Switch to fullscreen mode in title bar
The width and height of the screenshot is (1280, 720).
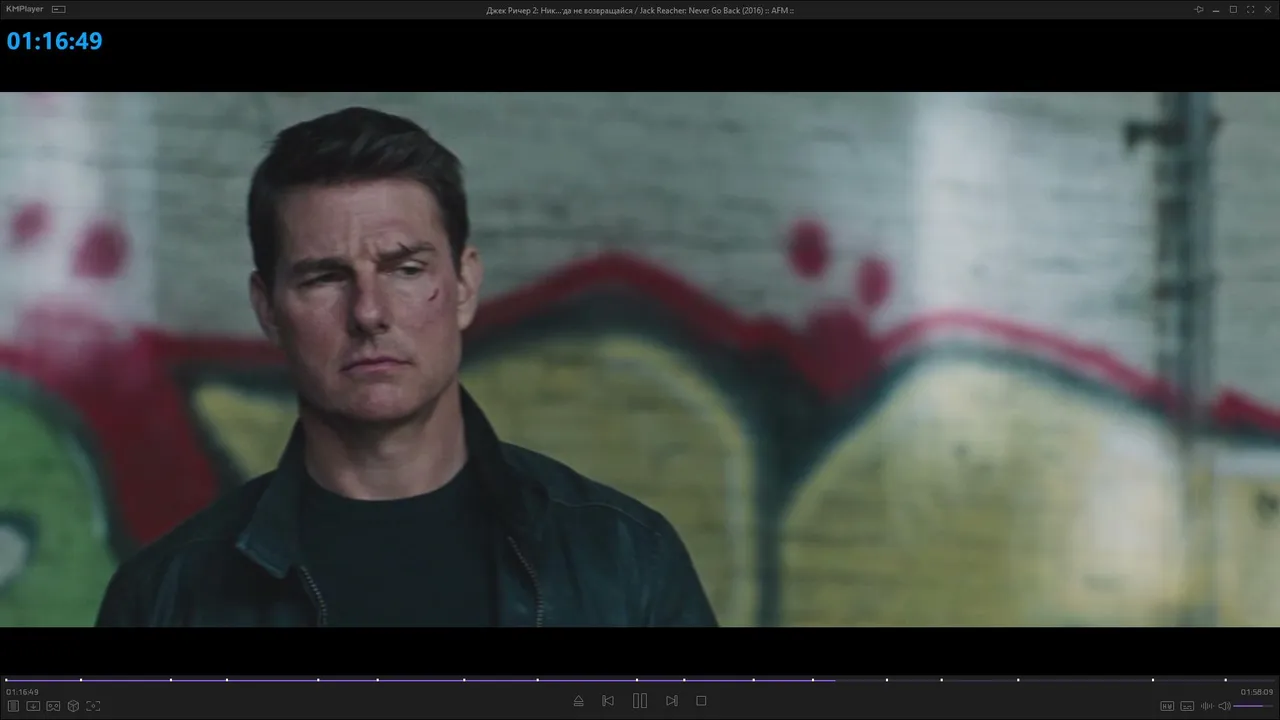click(1250, 9)
